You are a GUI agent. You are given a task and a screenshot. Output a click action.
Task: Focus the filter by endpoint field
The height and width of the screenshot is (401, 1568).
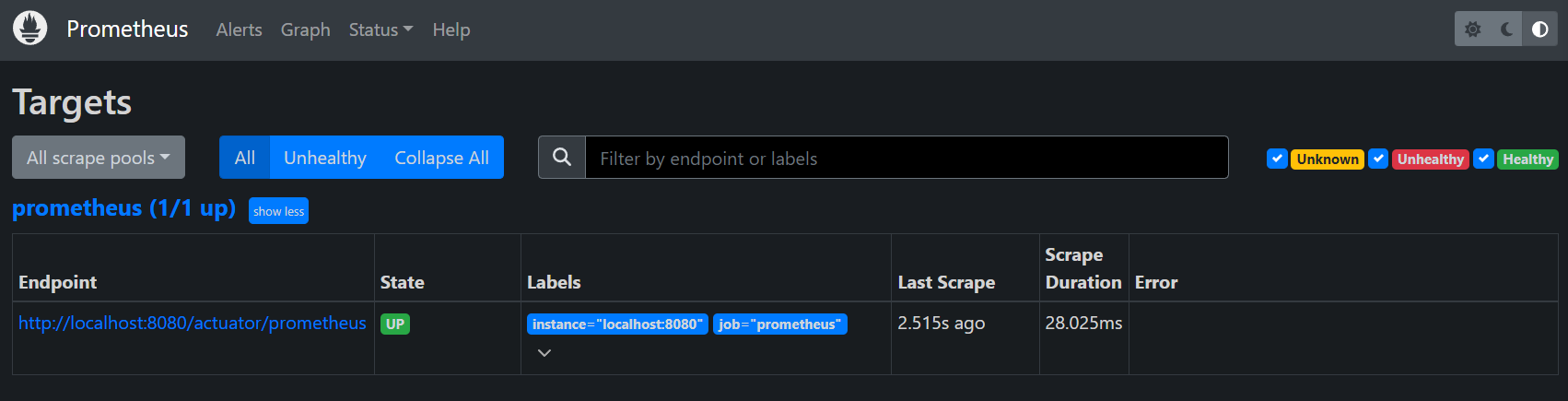coord(907,158)
